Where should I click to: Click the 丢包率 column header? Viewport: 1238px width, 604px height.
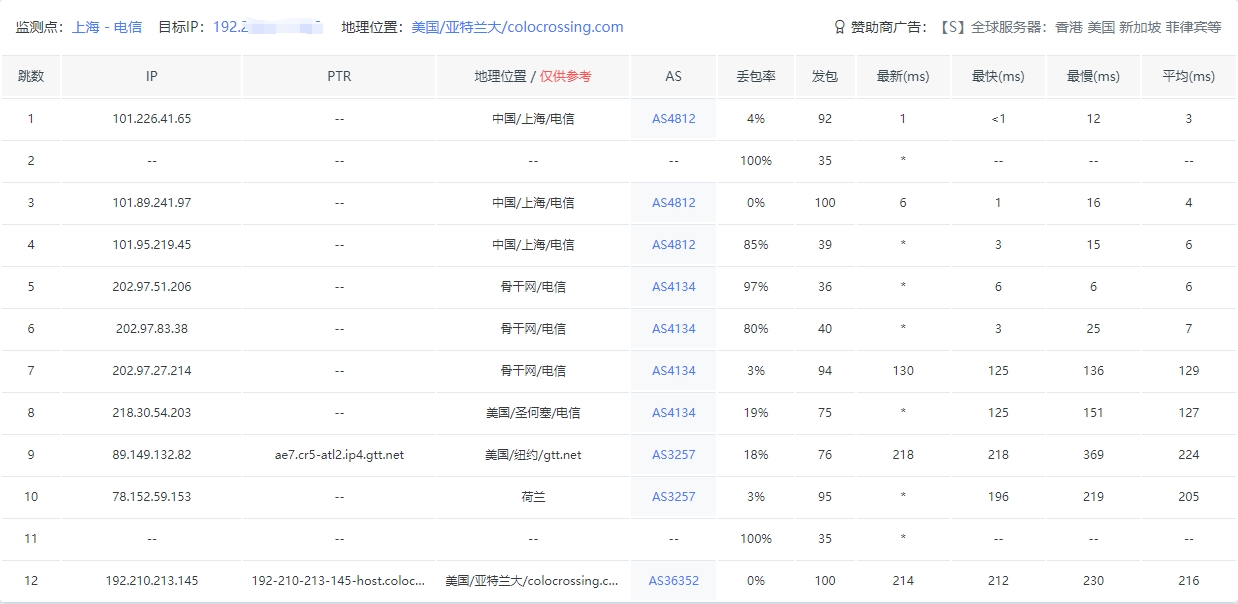click(756, 76)
